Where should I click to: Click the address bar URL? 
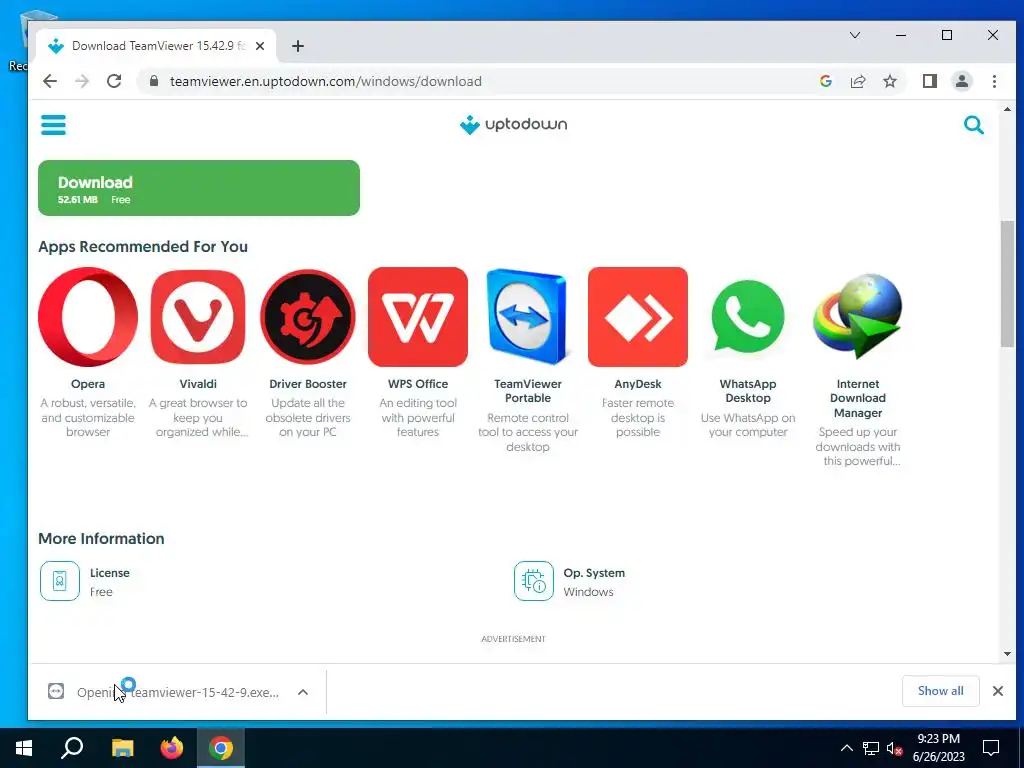[325, 82]
